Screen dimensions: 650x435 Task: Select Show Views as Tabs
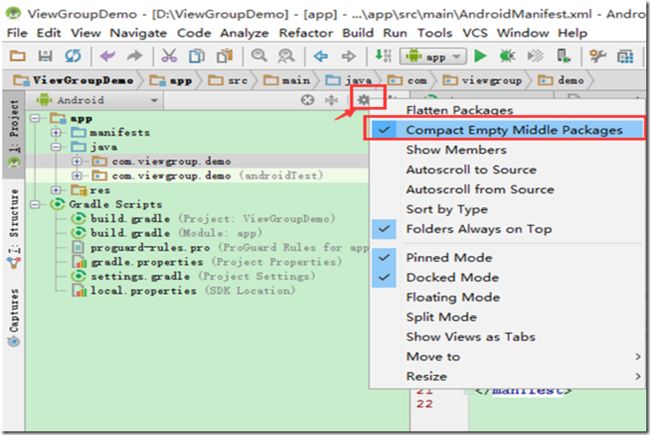click(506, 337)
